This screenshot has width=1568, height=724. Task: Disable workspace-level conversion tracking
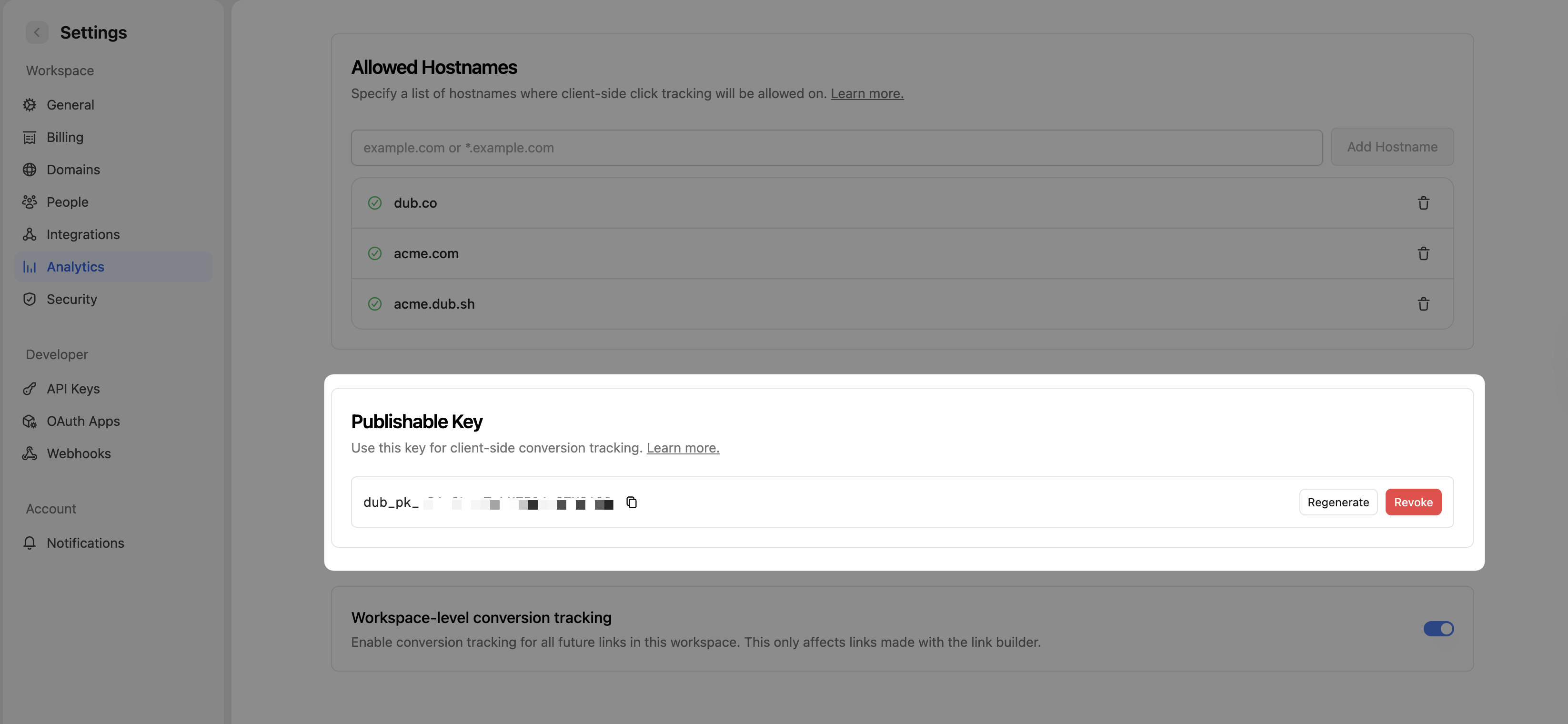1438,629
